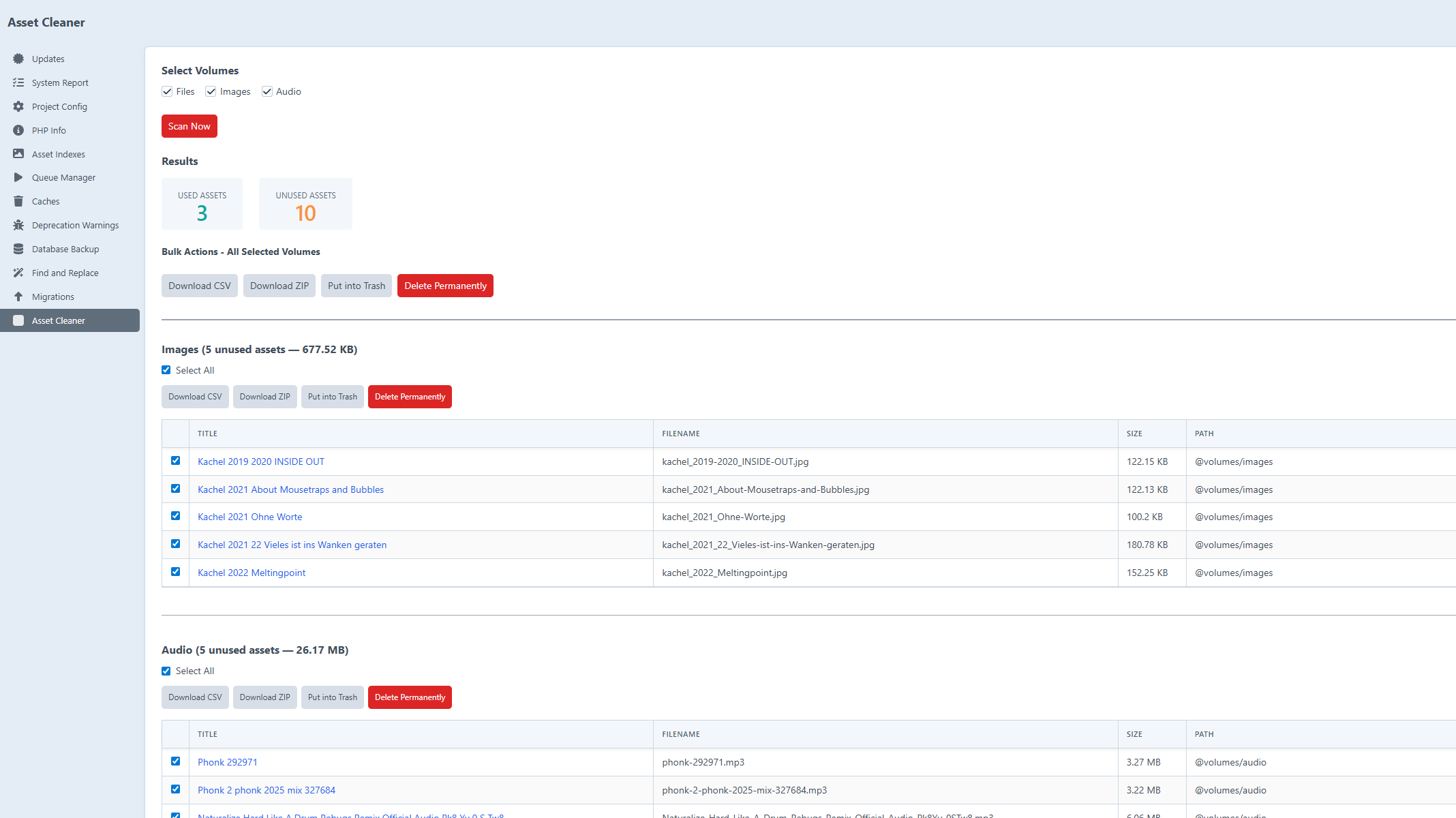Click bulk Download ZIP for all volumes
Viewport: 1456px width, 818px height.
pyautogui.click(x=279, y=286)
